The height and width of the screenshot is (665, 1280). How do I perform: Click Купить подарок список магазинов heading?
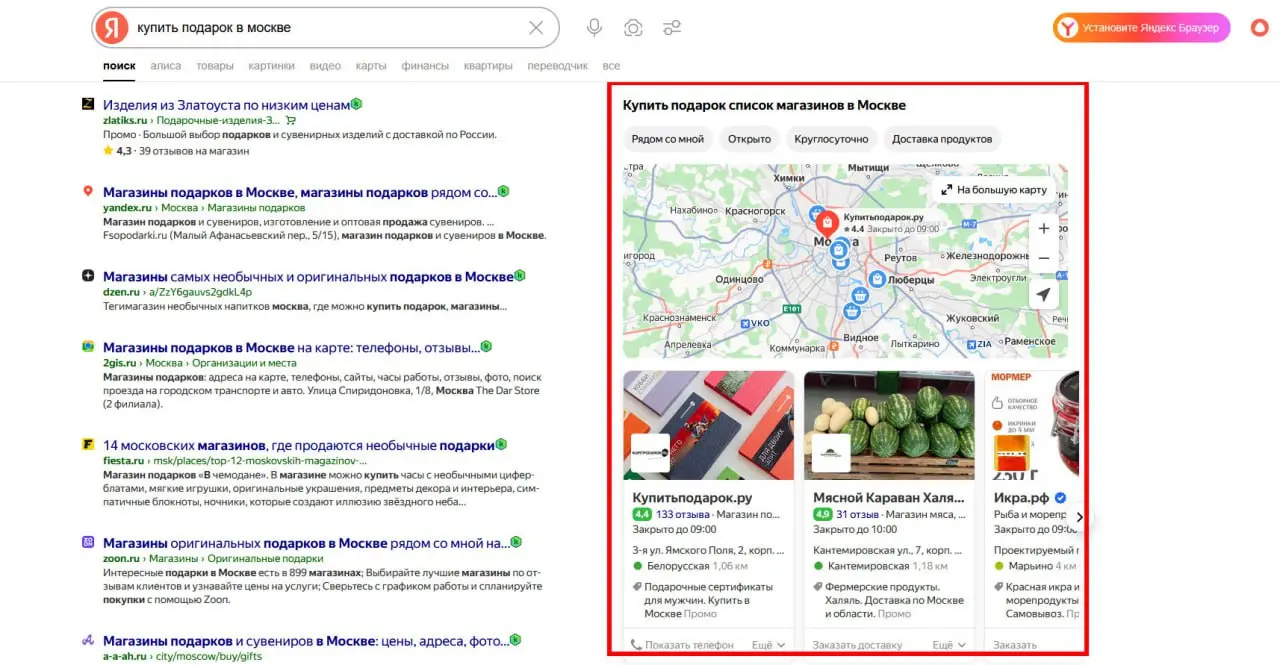[764, 105]
